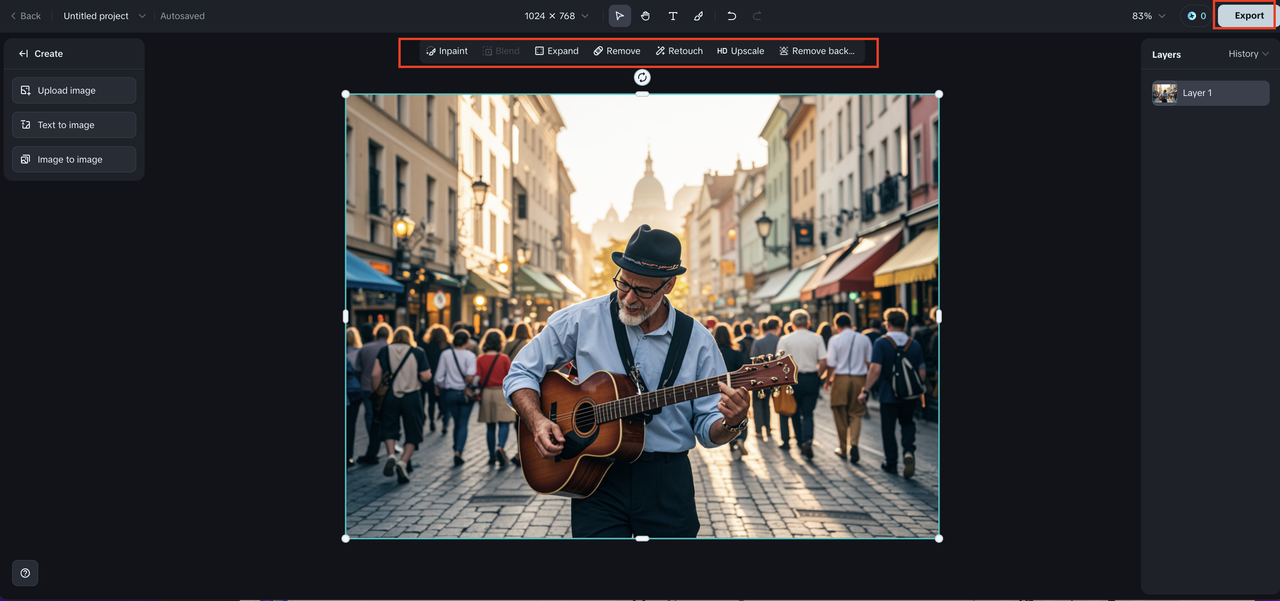Switch to the Layers tab

coord(1166,54)
